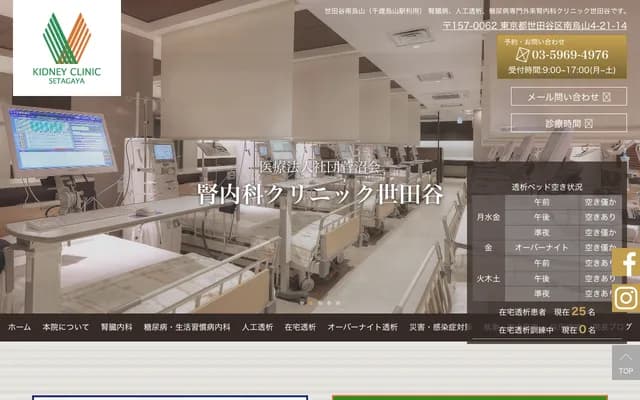This screenshot has height=400, width=640.
Task: Call the clinic via 03-5969-4976 banner
Action: point(562,57)
